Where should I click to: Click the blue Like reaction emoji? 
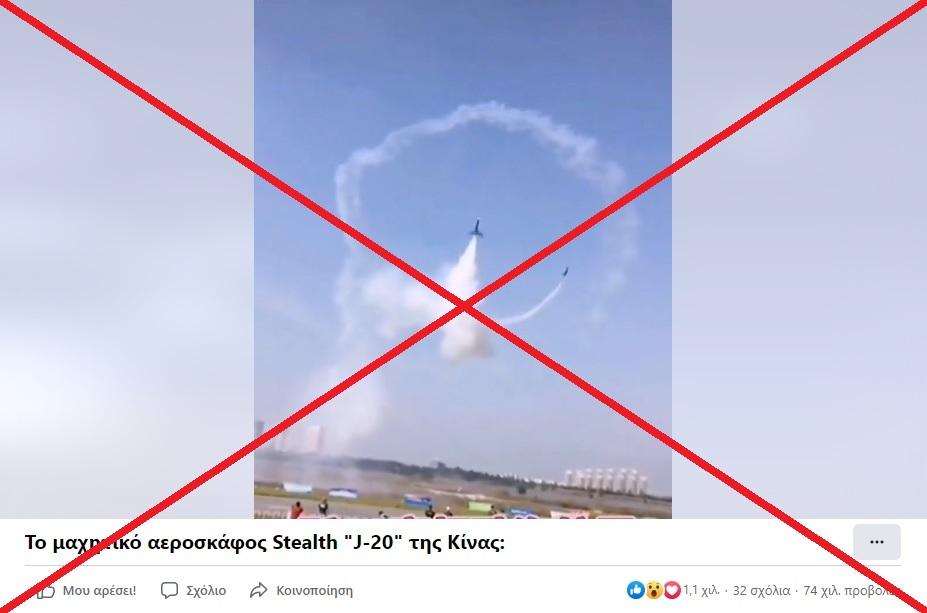[x=636, y=589]
